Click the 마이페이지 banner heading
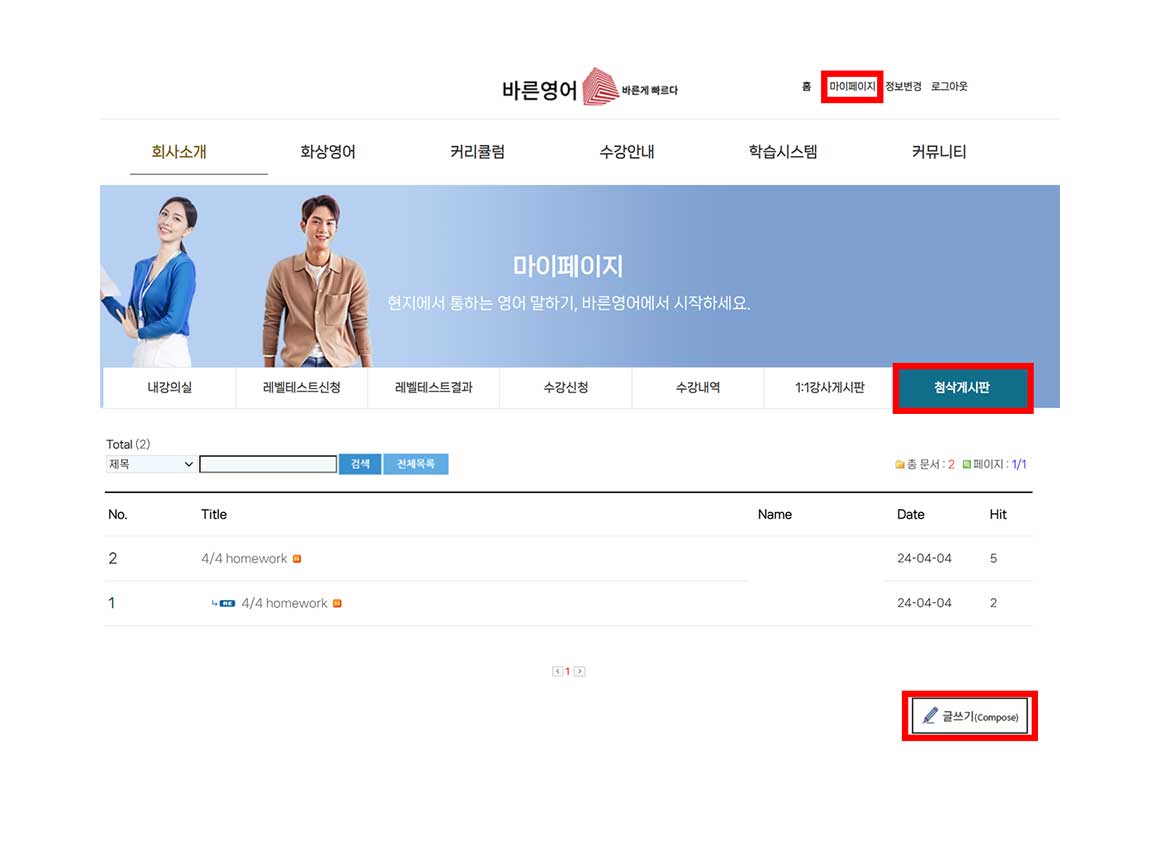 click(568, 266)
